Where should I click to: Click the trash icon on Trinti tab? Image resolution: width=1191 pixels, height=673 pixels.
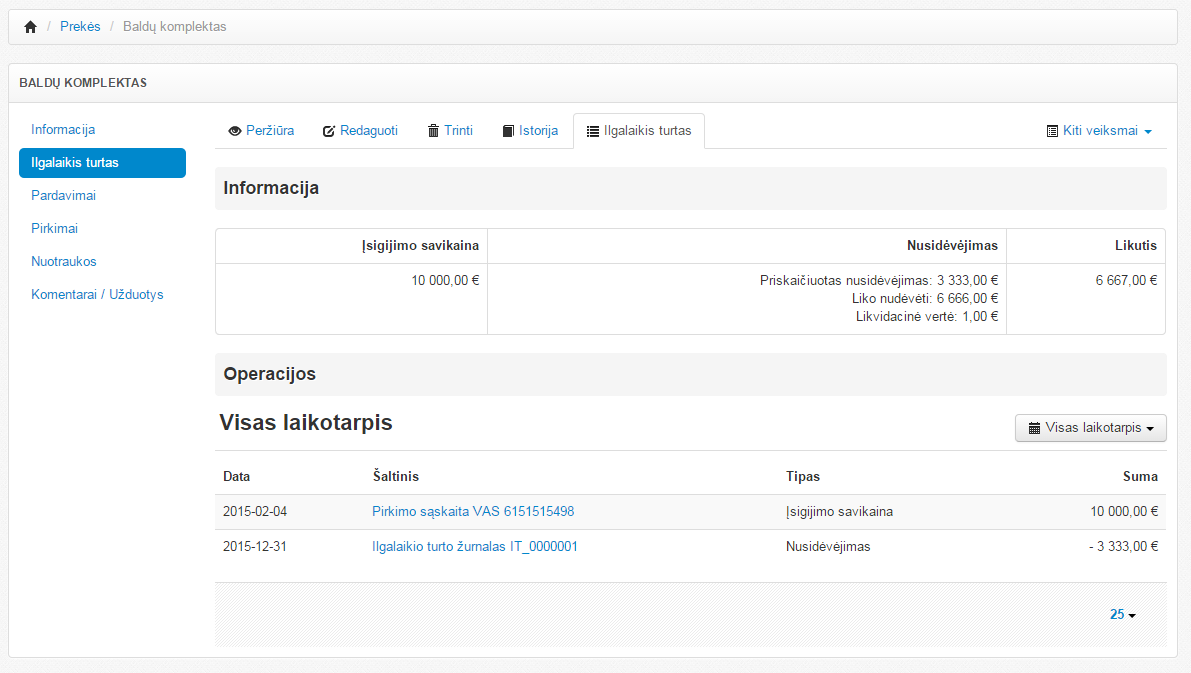pos(433,131)
